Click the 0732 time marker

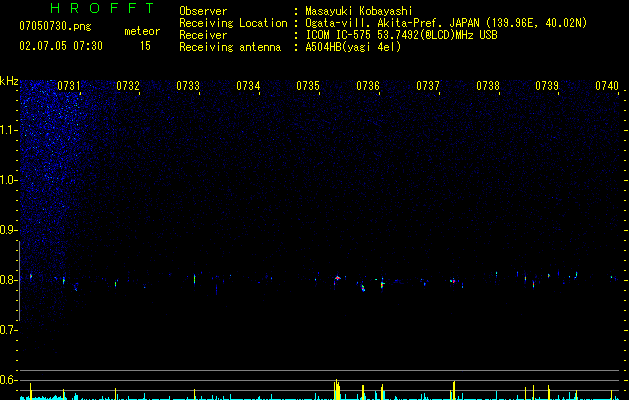(128, 86)
